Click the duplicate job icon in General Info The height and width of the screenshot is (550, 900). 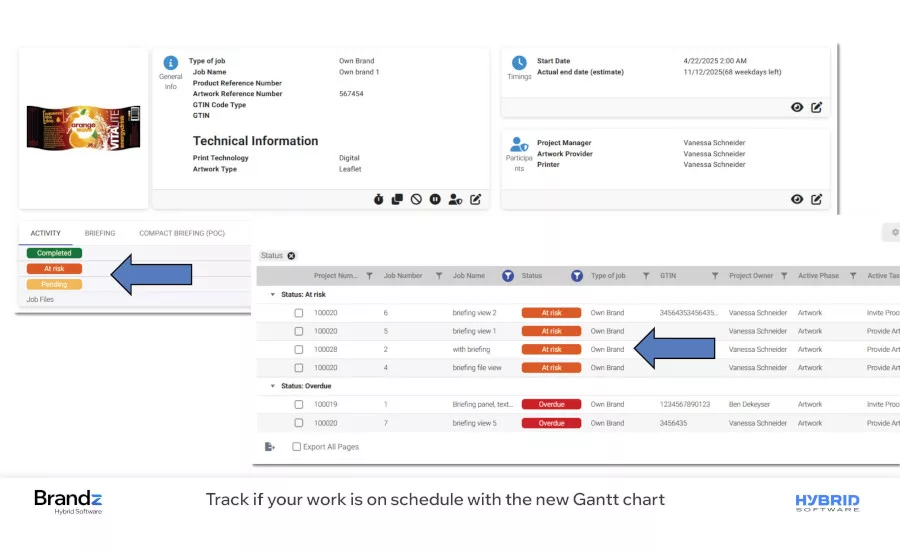(x=397, y=199)
